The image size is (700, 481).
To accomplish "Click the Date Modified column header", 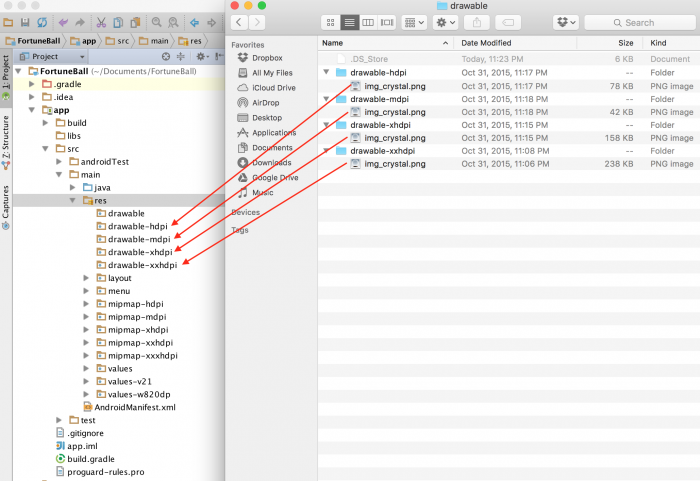I will 485,43.
